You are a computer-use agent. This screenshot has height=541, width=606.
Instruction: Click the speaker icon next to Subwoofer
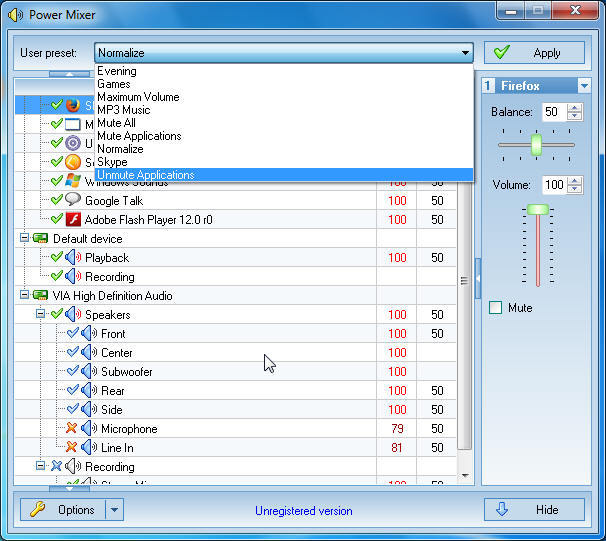tap(89, 372)
